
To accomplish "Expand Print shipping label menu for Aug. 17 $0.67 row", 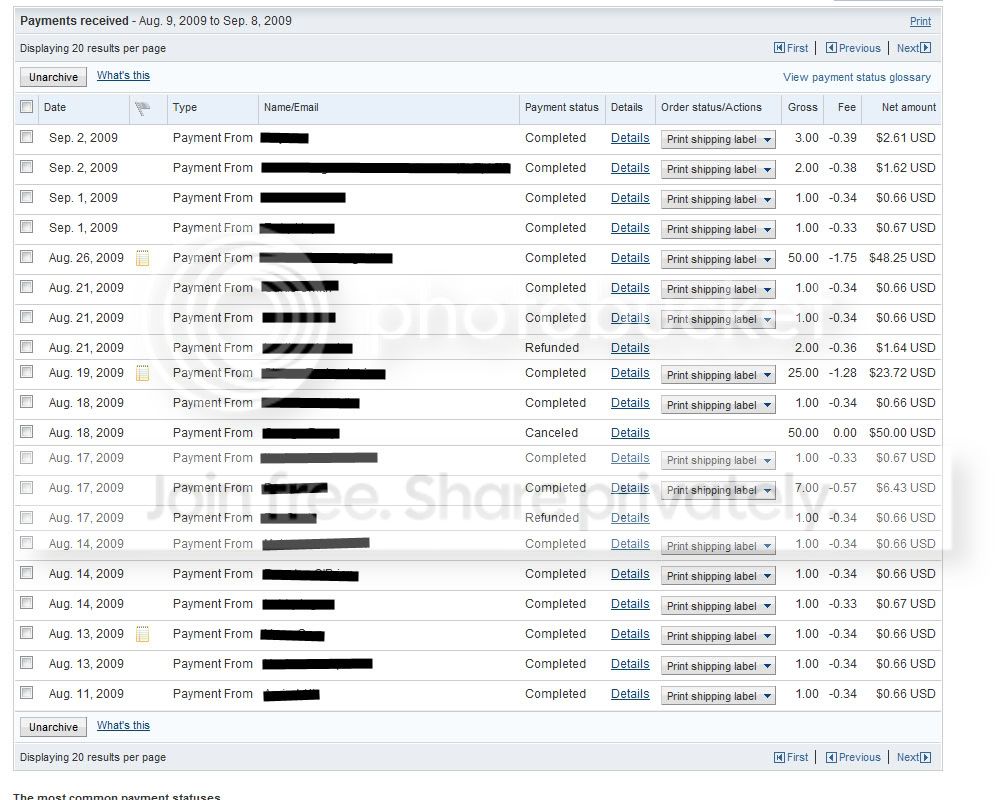I will (718, 460).
